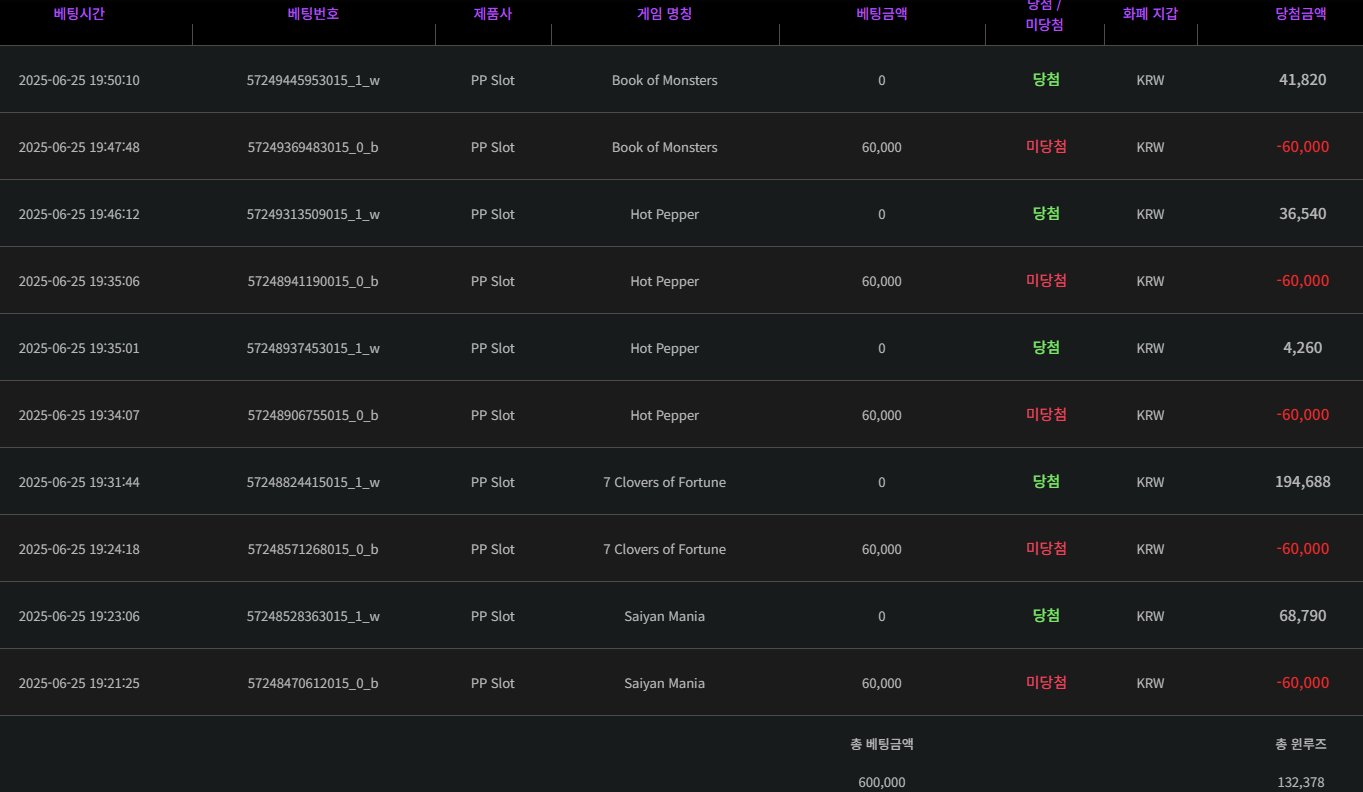Click total win-loss value 132,378
The image size is (1363, 792).
pos(1301,782)
